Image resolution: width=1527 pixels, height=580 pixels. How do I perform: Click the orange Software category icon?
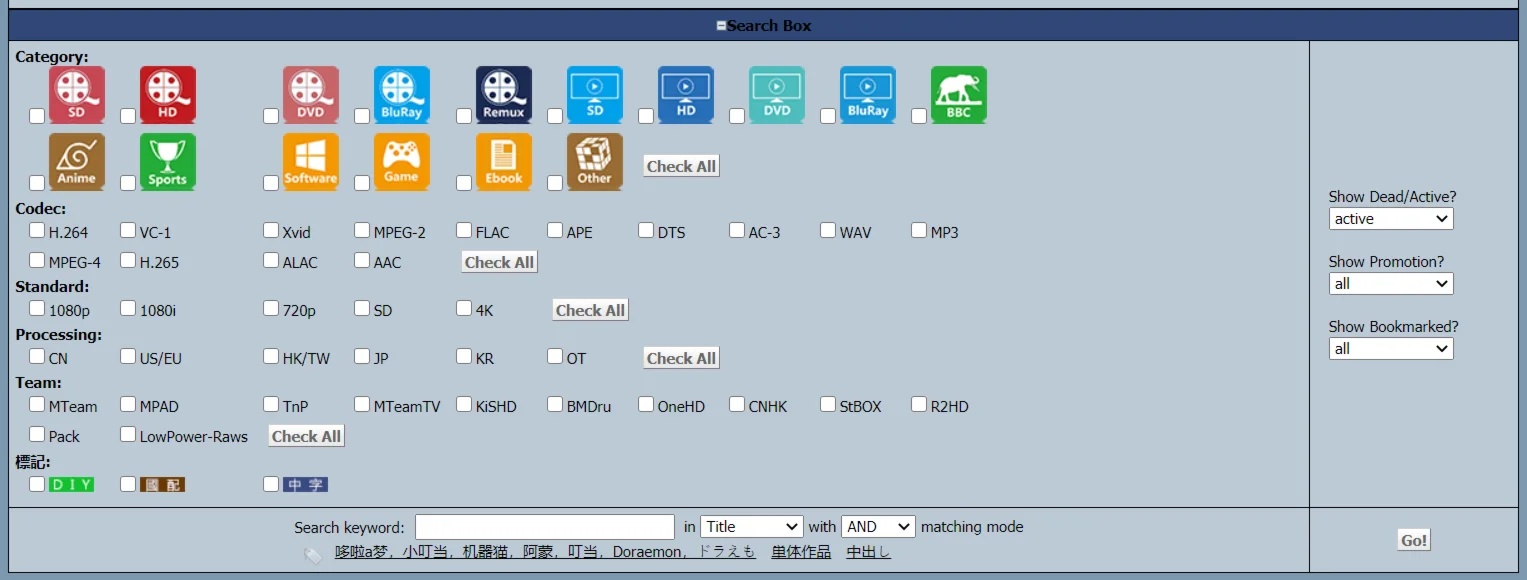[x=311, y=162]
